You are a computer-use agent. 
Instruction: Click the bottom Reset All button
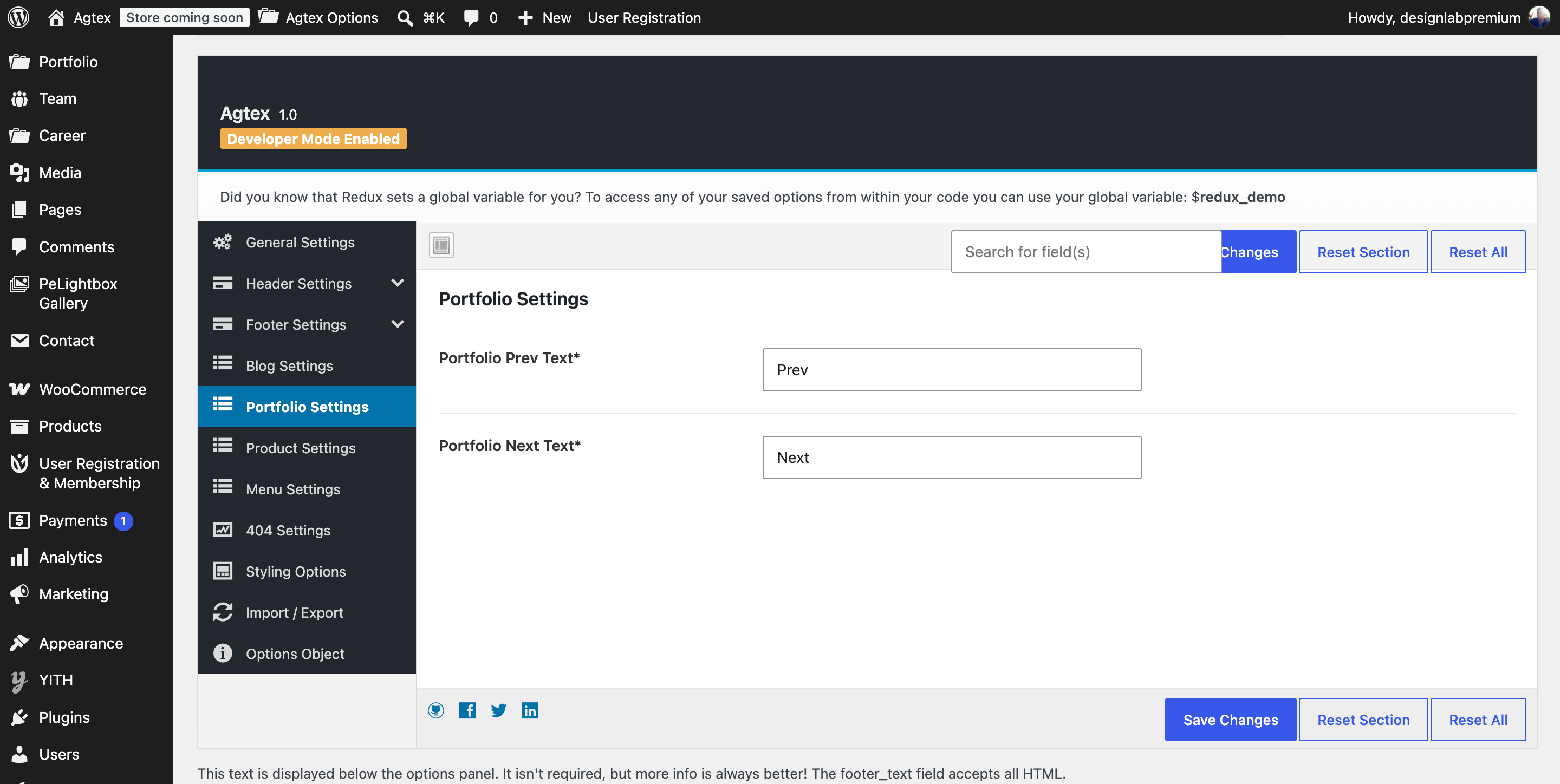pos(1478,720)
